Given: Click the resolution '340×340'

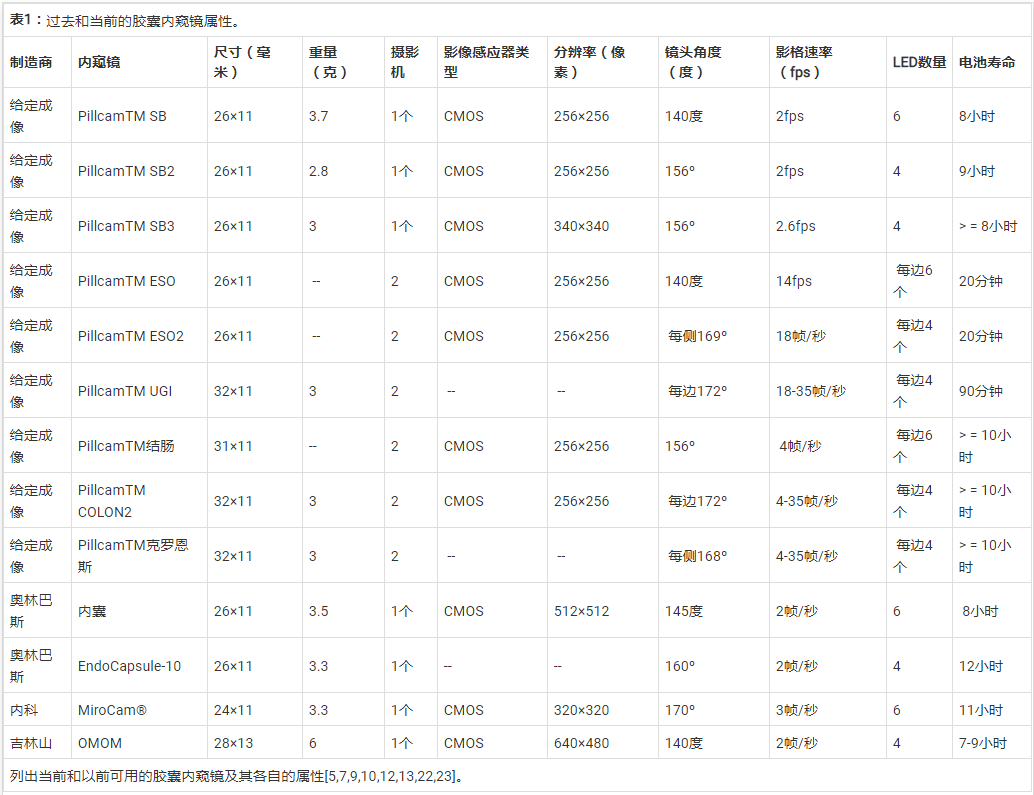Looking at the screenshot, I should (581, 226).
